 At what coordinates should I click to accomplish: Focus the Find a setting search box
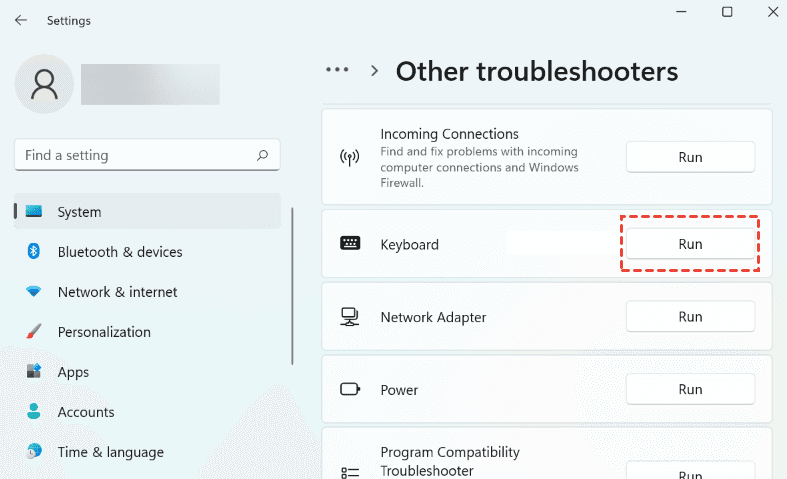tap(135, 155)
